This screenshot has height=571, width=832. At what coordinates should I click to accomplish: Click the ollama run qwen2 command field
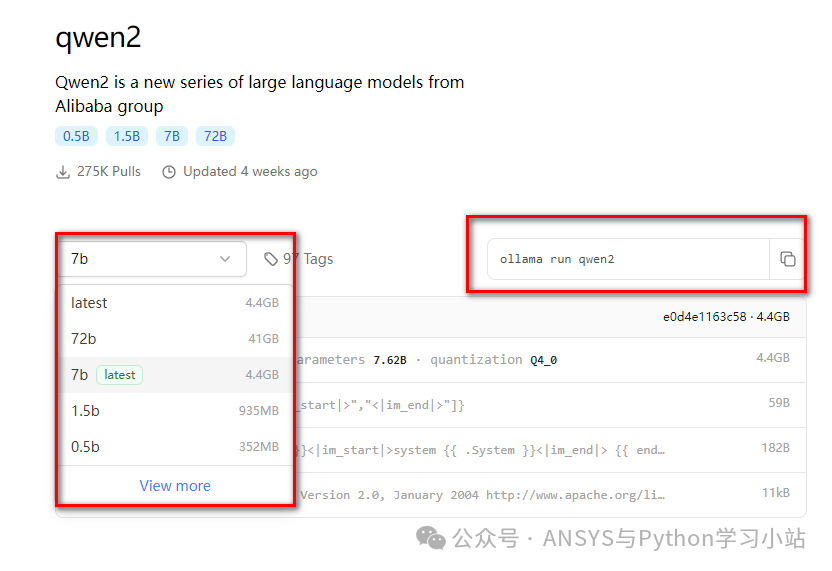click(628, 259)
